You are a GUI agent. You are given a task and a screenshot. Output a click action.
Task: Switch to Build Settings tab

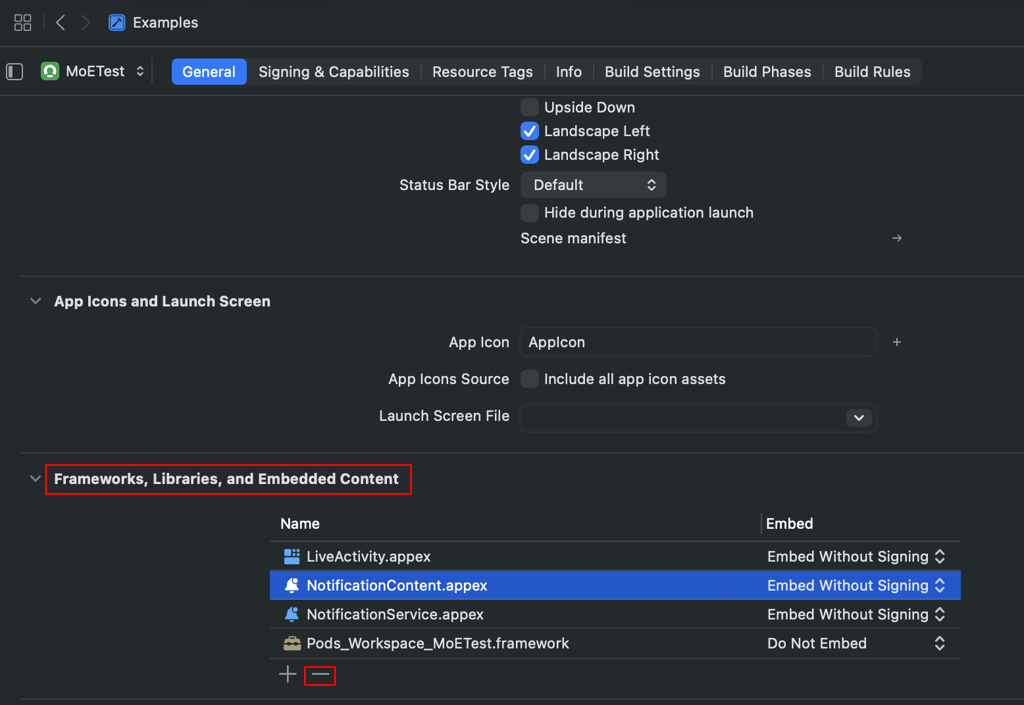(x=652, y=72)
